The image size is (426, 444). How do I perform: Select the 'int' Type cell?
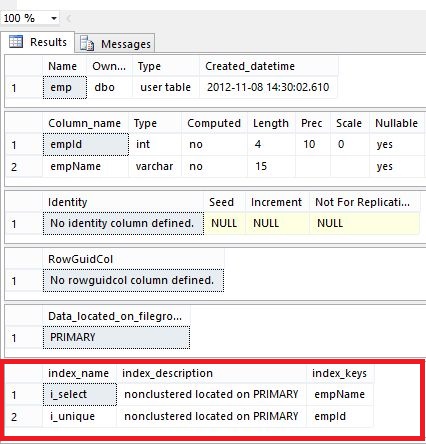coord(155,144)
